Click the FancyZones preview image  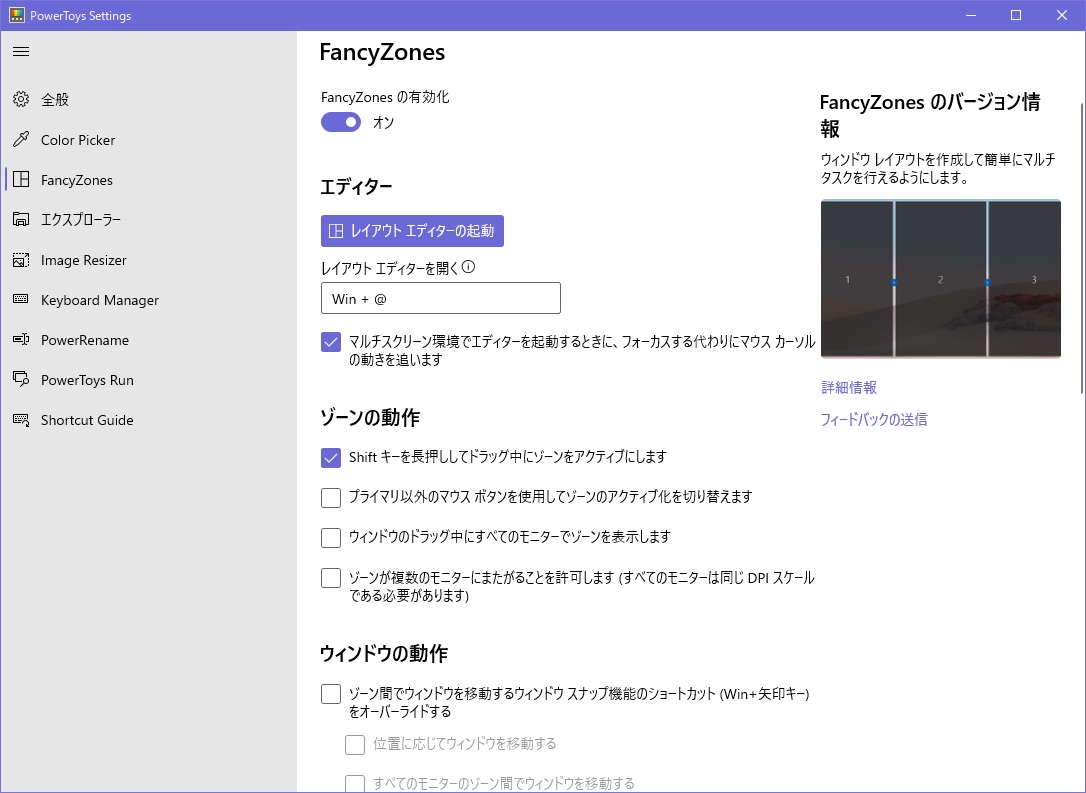tap(941, 278)
